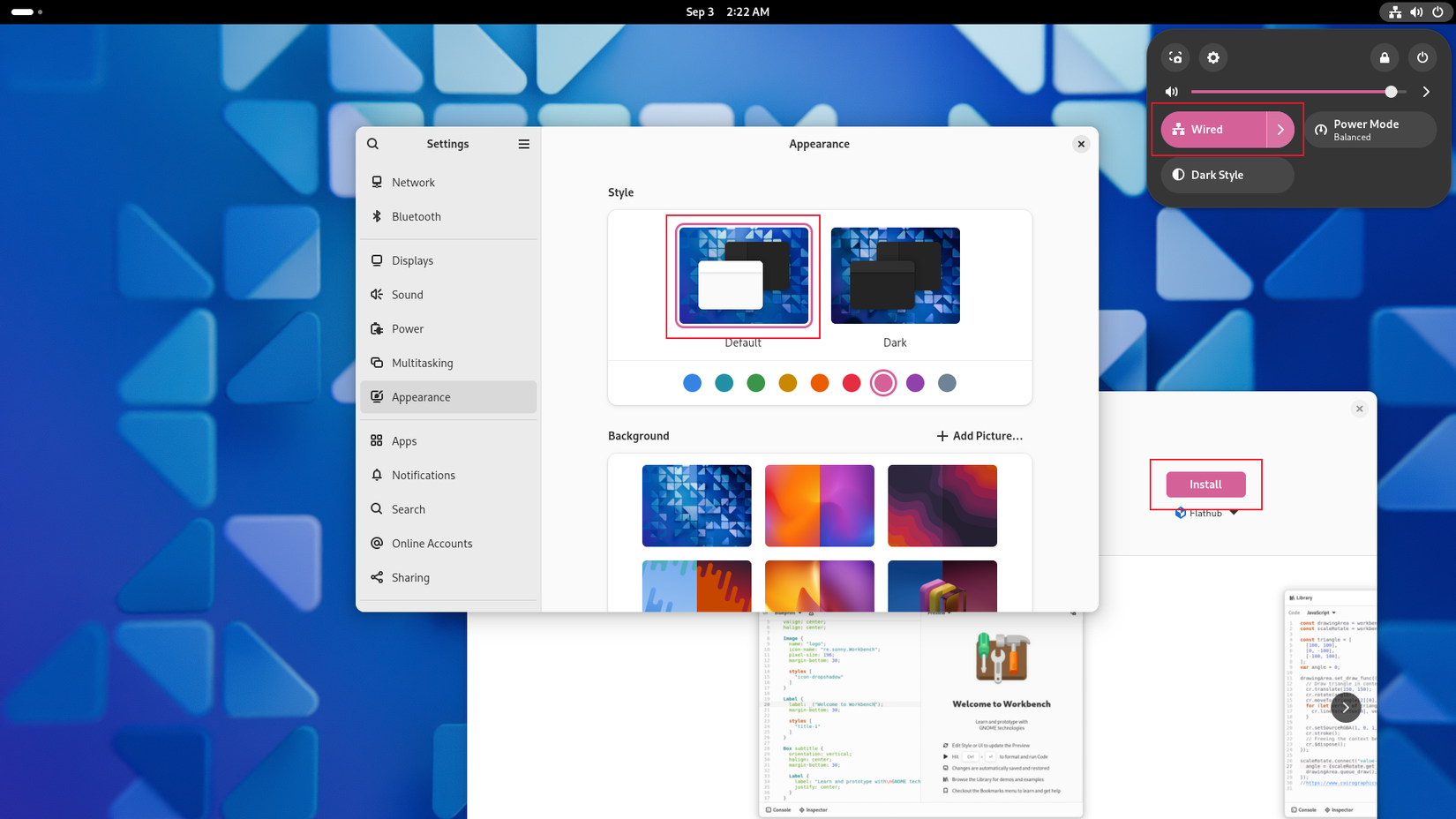Expand audio output options with the chevron
Image resolution: width=1456 pixels, height=819 pixels.
(x=1426, y=91)
